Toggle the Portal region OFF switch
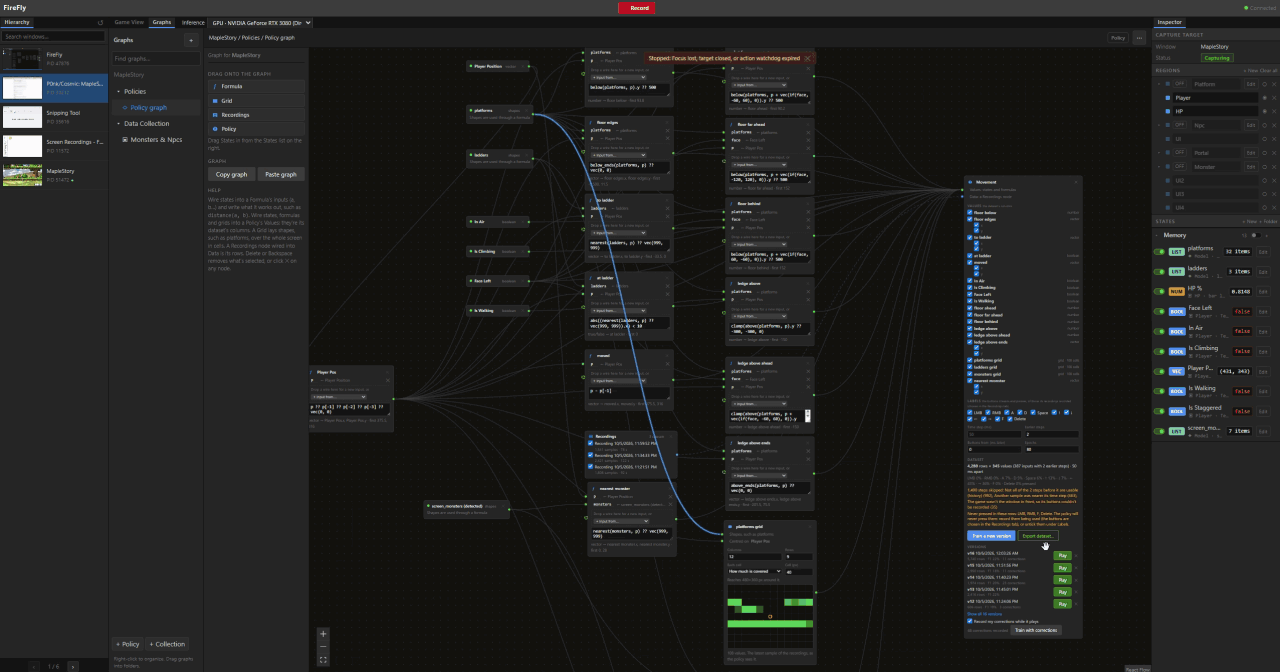 (1180, 153)
